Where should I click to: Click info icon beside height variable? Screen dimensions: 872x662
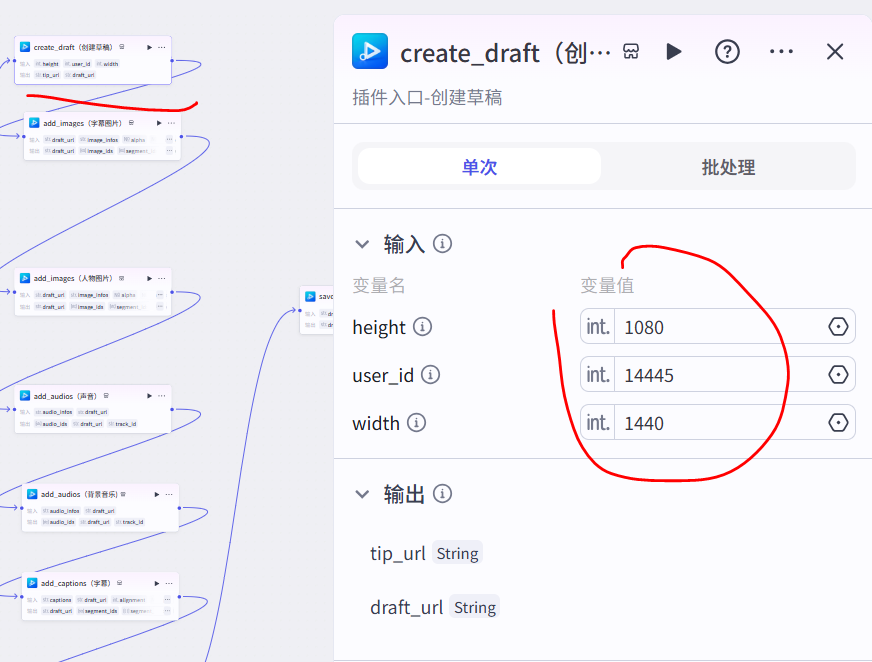tap(421, 327)
